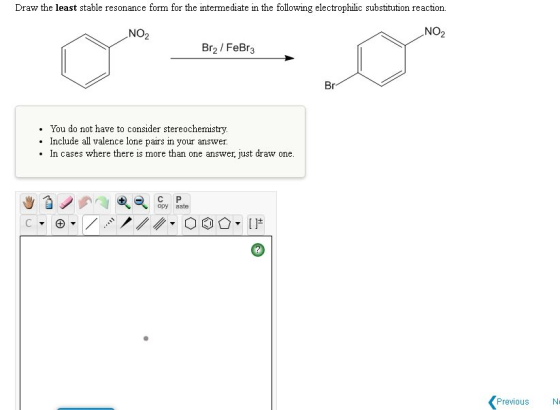Screen dimensions: 560x410
Task: Click the NO2 label on nitrobenzene reactant
Action: point(139,34)
